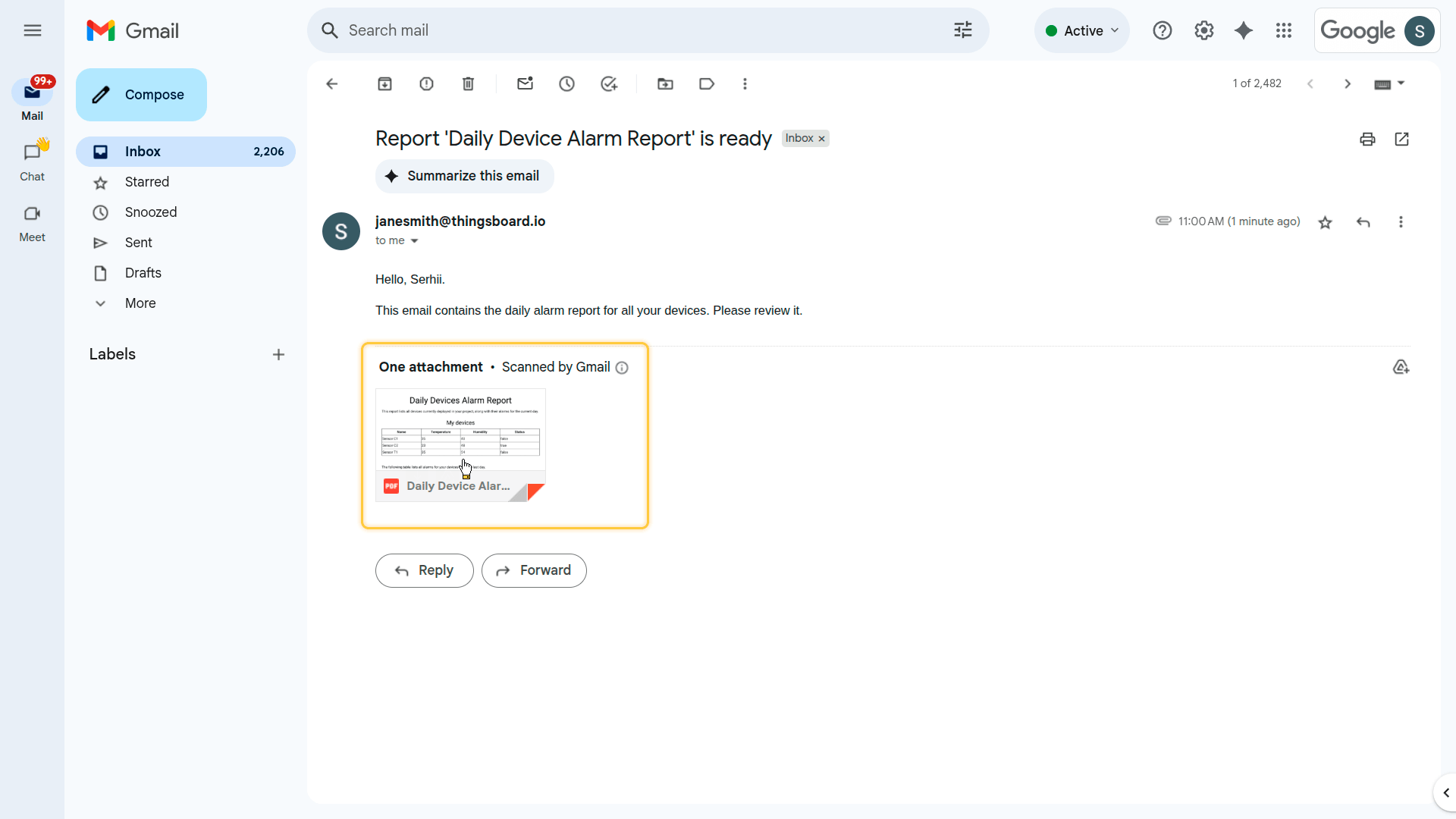Toggle the main menu hamburger

pyautogui.click(x=32, y=30)
